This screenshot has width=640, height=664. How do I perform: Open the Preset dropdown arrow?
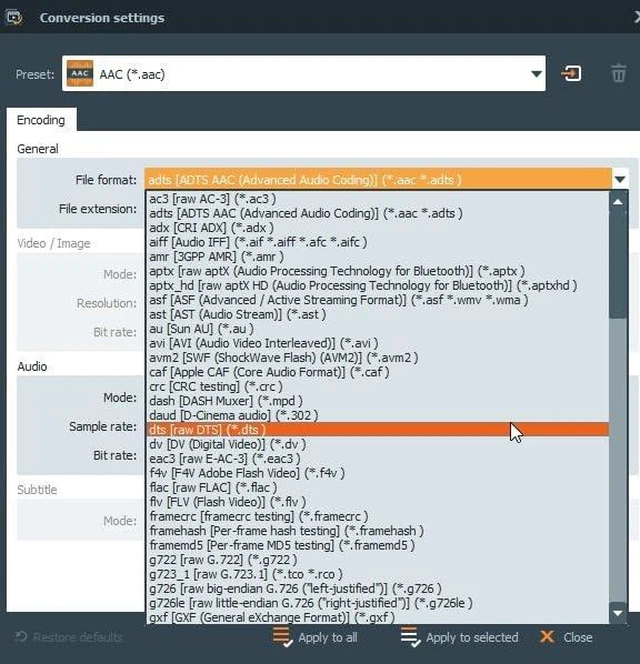(536, 74)
